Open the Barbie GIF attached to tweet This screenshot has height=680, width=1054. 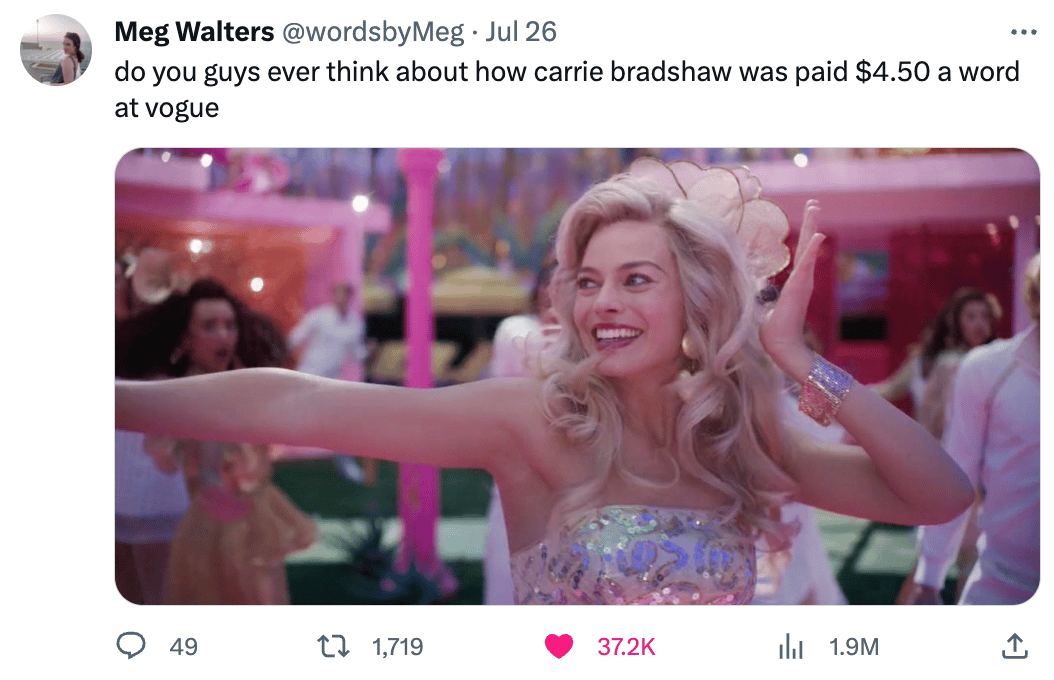coord(577,376)
